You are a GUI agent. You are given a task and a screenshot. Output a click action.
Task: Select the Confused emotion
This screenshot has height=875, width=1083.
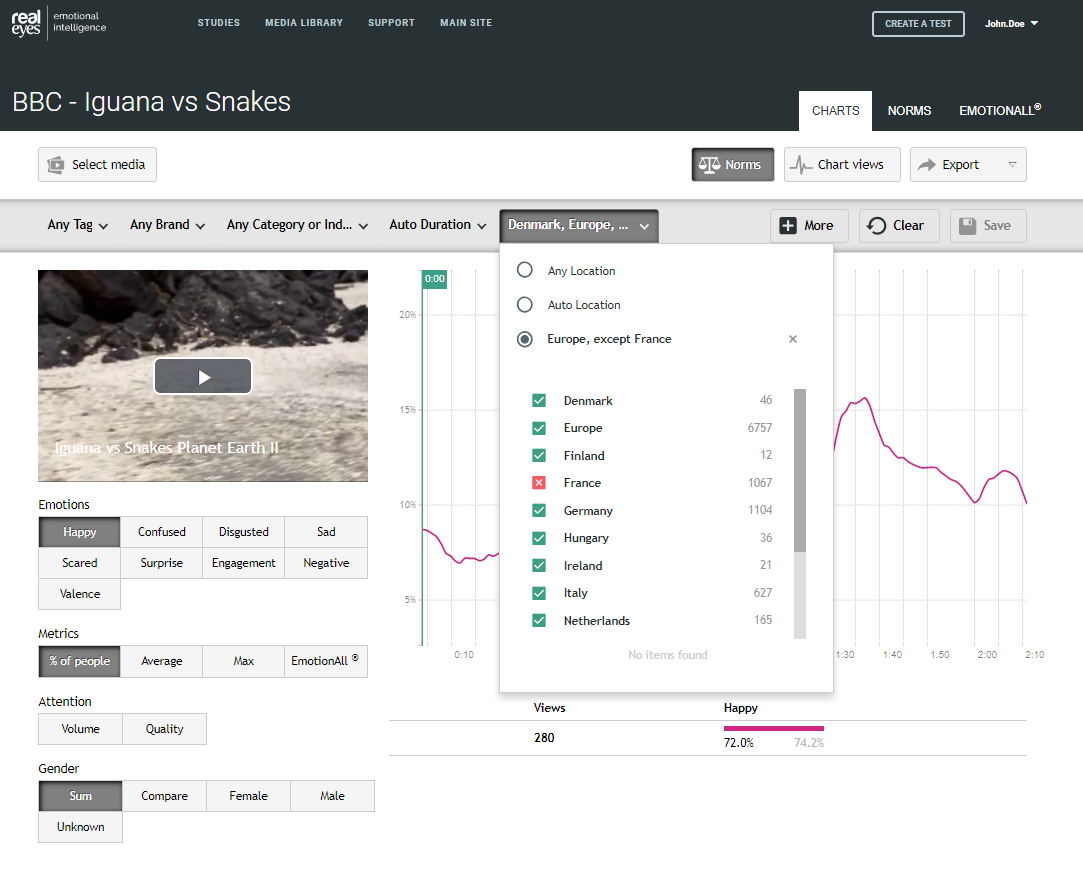point(162,532)
